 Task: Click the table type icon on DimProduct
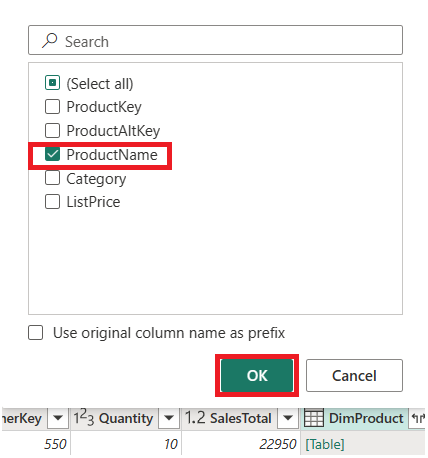coord(314,418)
